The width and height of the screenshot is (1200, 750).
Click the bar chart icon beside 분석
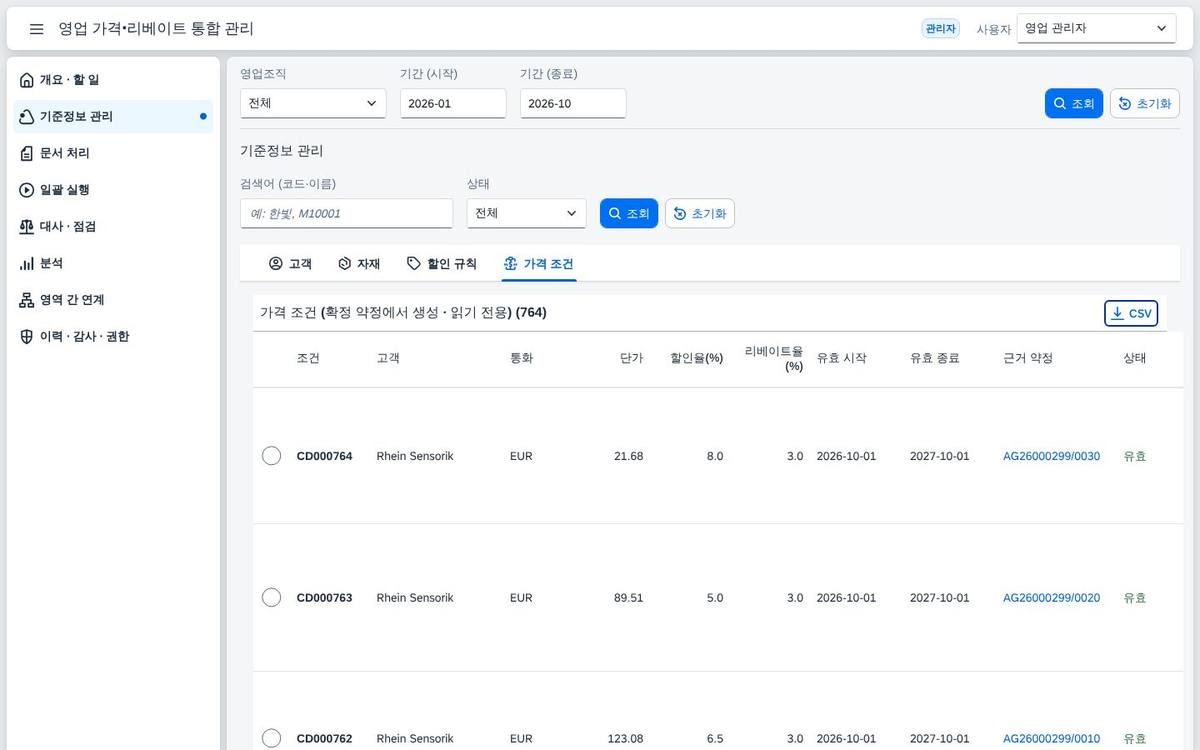[x=27, y=263]
